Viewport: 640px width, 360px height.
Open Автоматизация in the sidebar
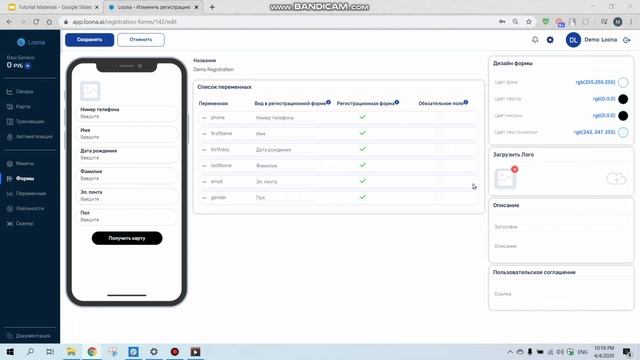34,137
